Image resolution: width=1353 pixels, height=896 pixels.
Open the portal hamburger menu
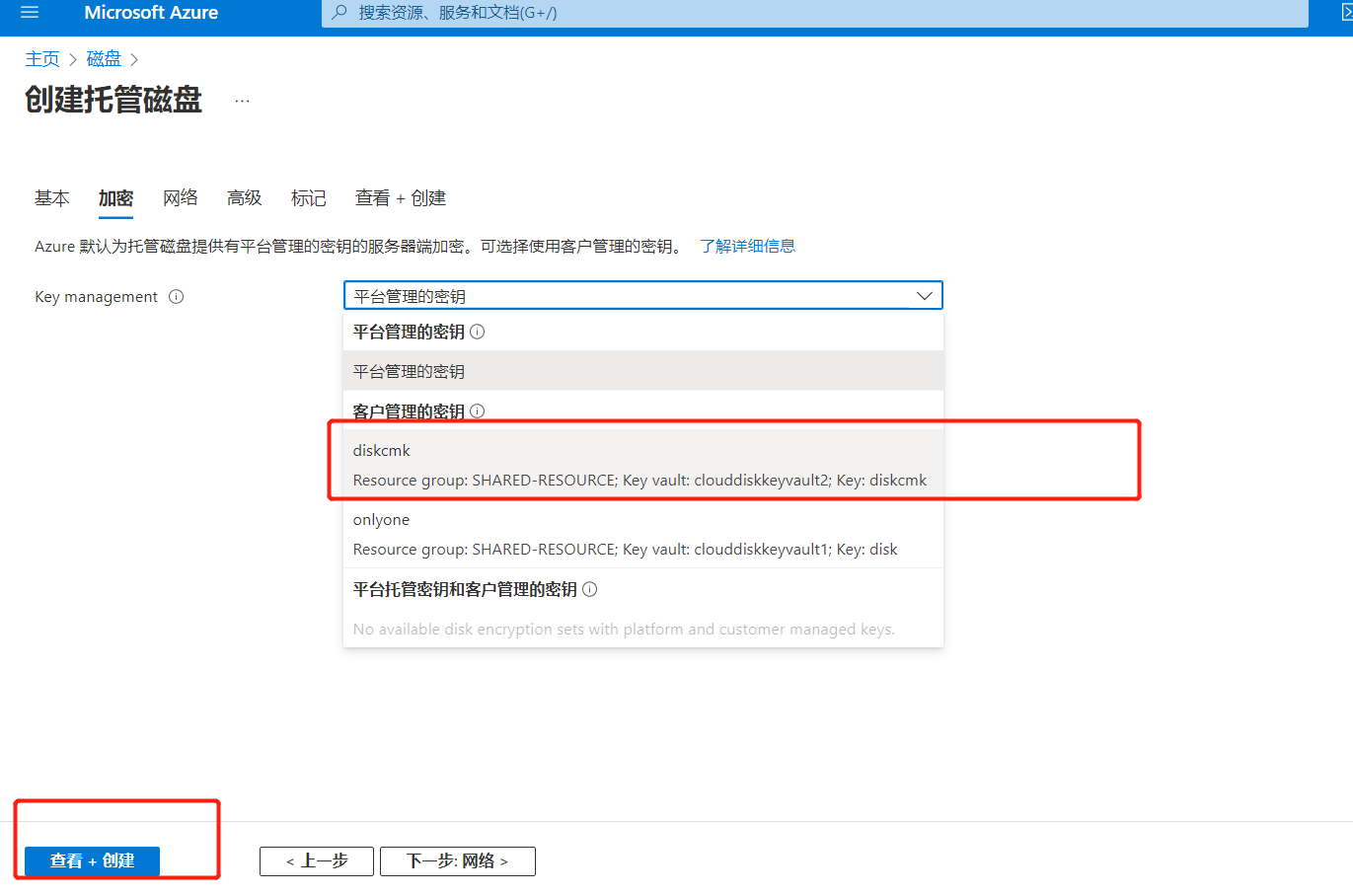(x=29, y=13)
